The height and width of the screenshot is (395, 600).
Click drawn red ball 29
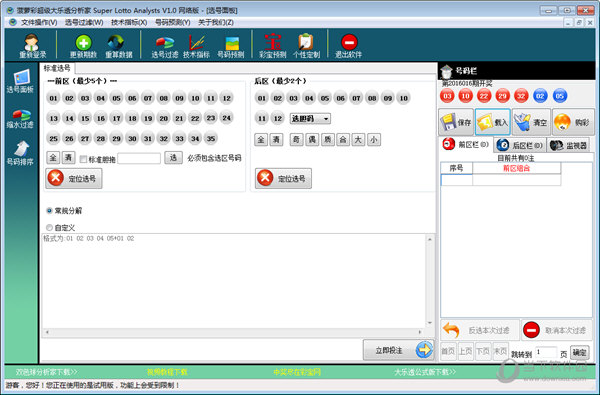point(502,96)
